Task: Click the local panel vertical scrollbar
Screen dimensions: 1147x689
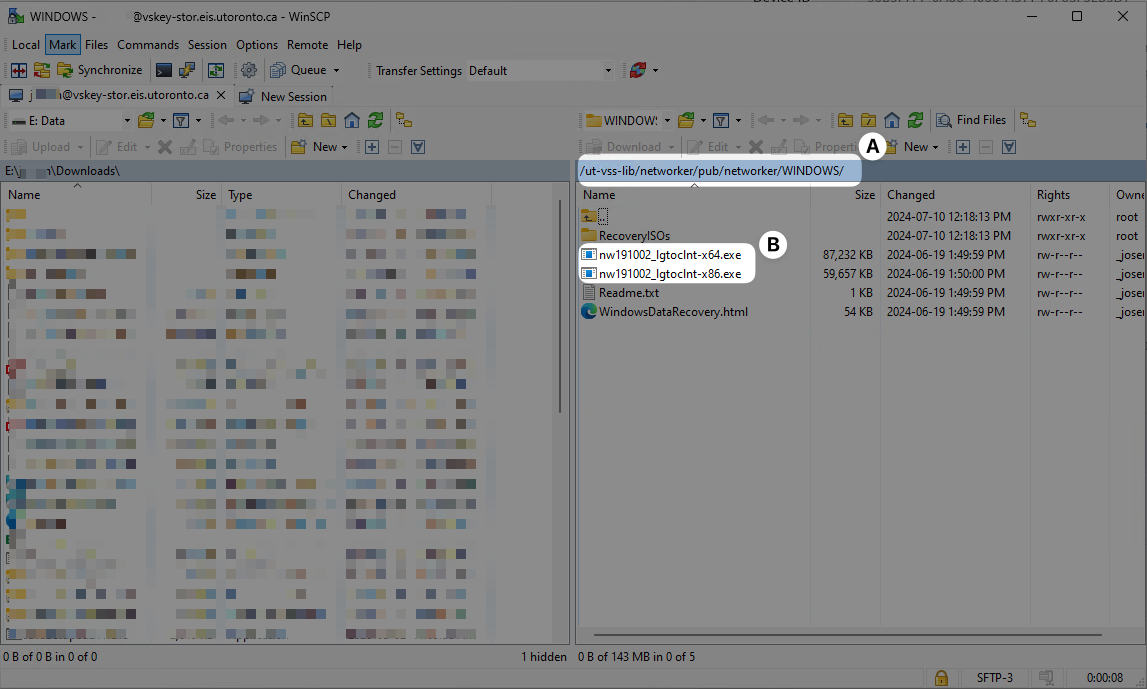Action: 560,307
